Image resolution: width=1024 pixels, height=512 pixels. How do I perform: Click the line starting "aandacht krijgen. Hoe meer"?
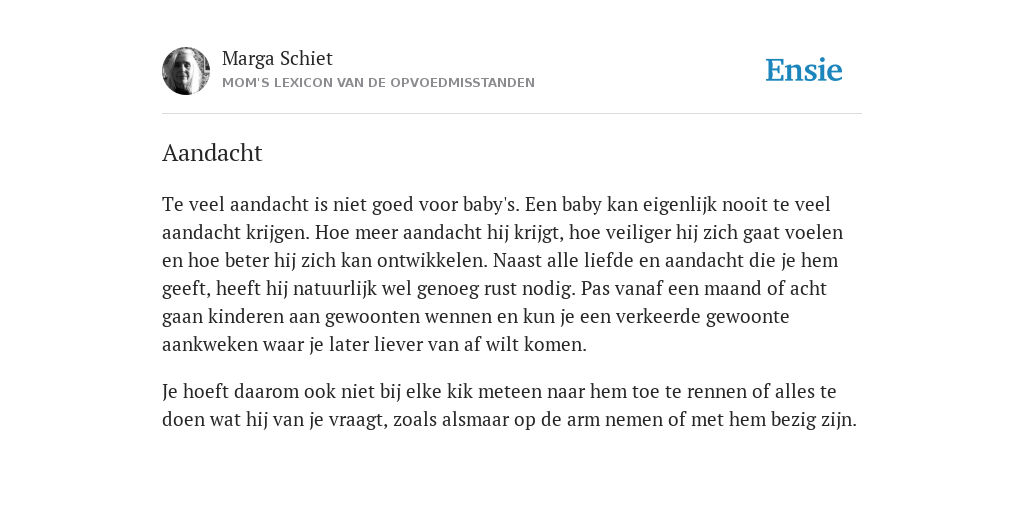coord(502,232)
